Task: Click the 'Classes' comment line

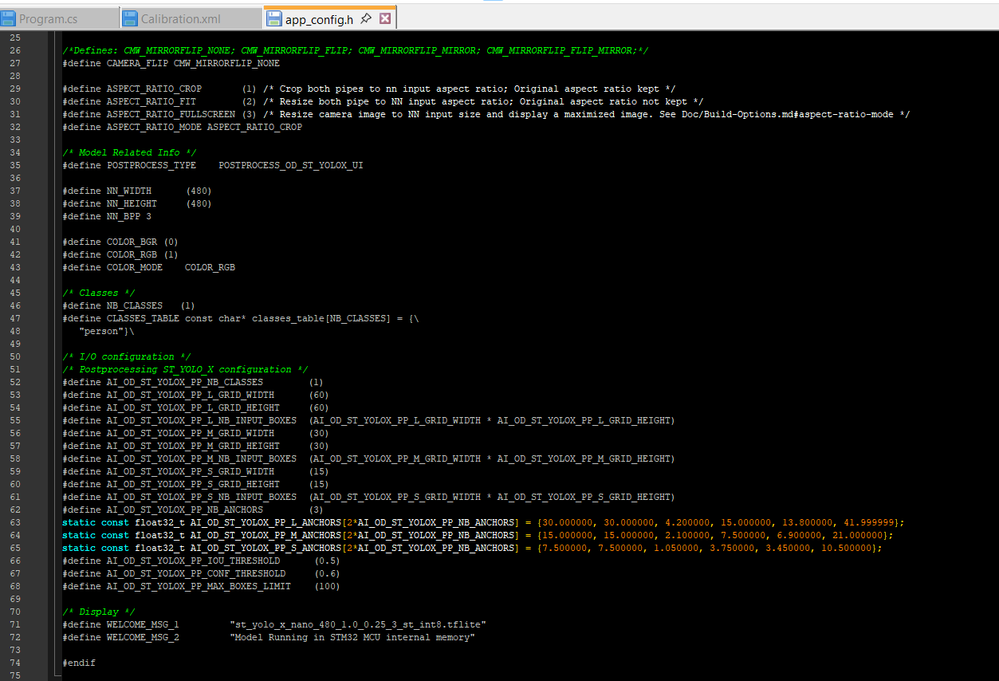Action: click(99, 292)
